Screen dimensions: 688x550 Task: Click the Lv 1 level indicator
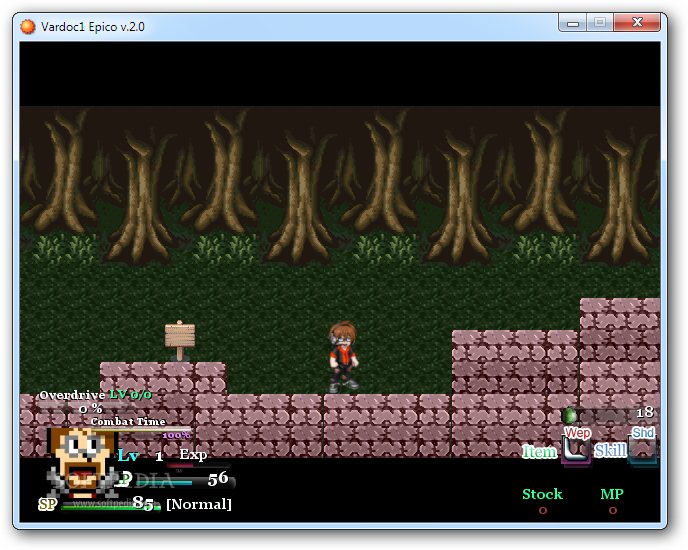(x=140, y=456)
